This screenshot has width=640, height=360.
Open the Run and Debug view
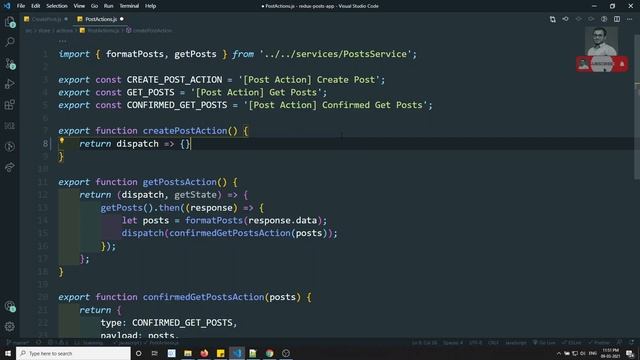coord(10,84)
